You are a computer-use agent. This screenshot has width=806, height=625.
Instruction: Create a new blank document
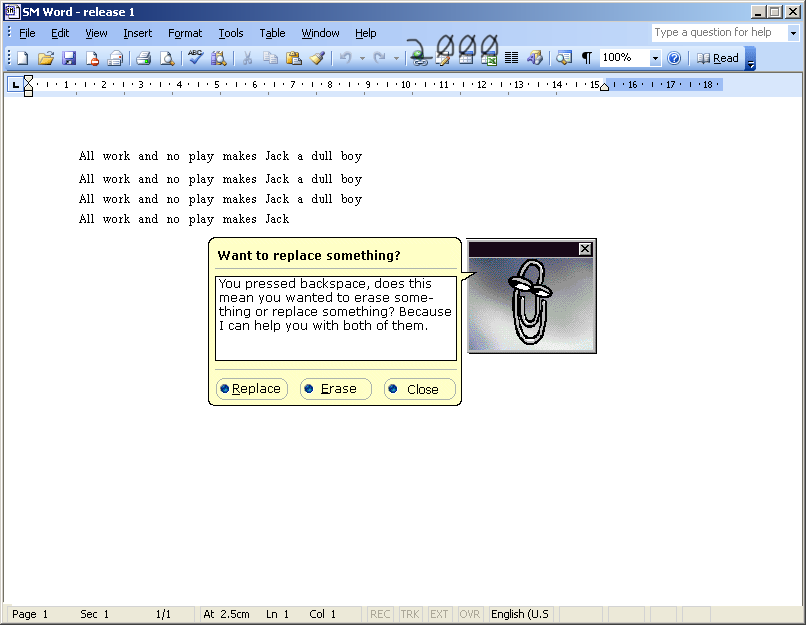pyautogui.click(x=21, y=57)
